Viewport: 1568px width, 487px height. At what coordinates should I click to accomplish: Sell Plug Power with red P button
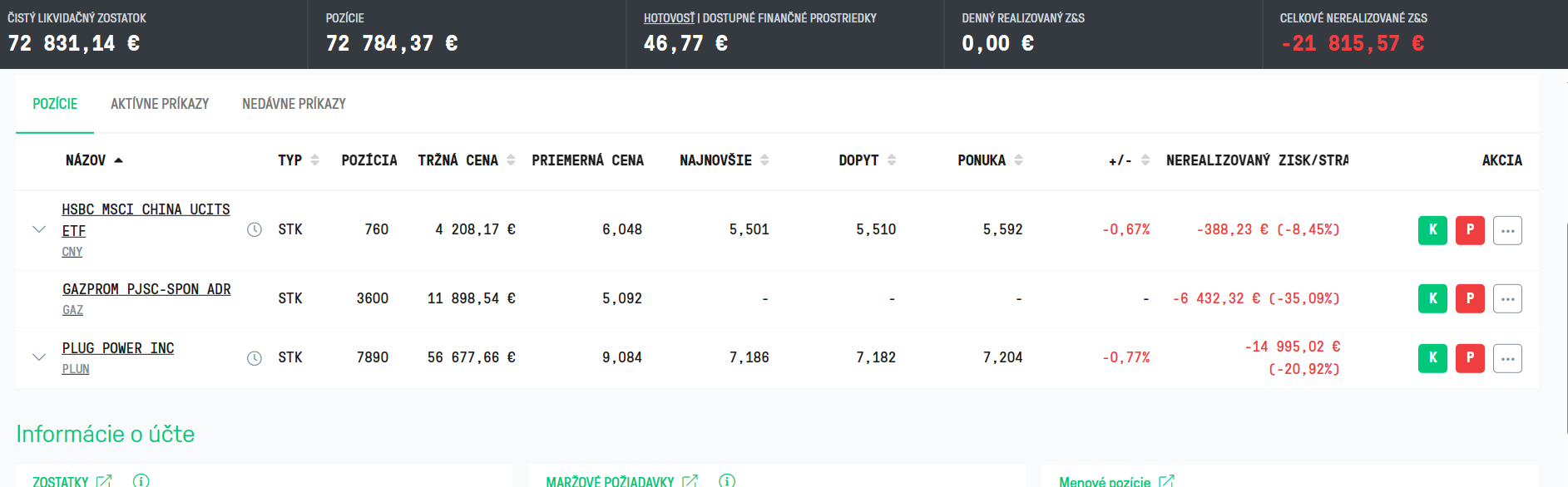click(1470, 358)
